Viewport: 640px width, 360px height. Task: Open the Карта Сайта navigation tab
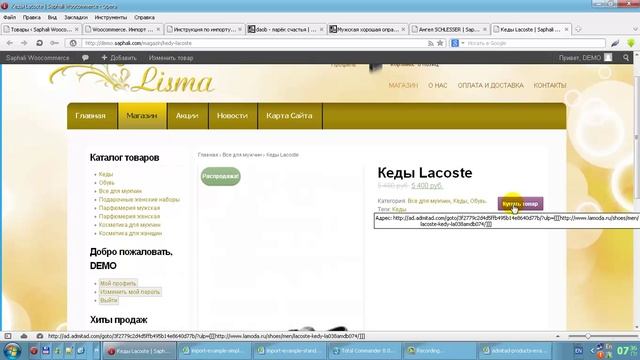pyautogui.click(x=290, y=116)
